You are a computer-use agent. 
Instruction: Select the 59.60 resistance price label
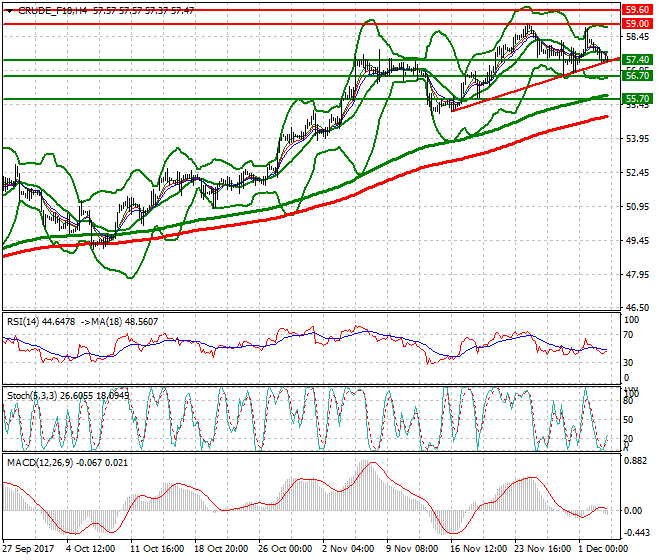click(637, 10)
